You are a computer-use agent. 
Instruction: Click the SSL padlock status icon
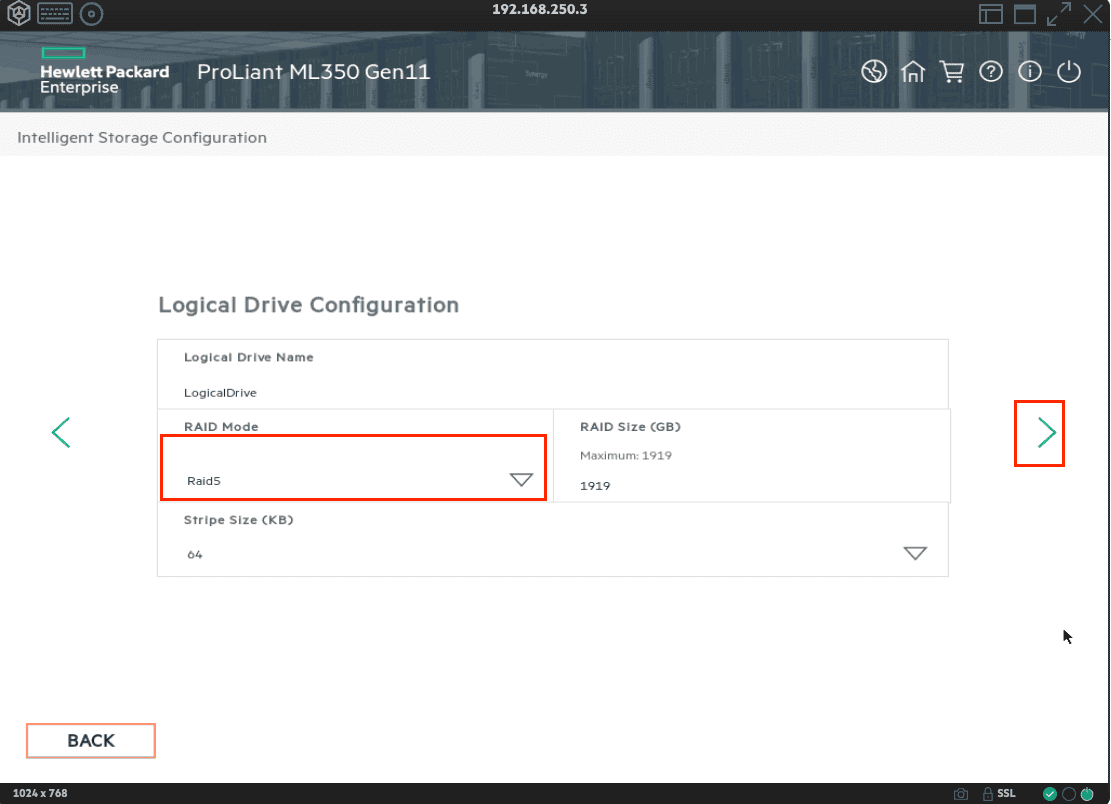pyautogui.click(x=987, y=794)
